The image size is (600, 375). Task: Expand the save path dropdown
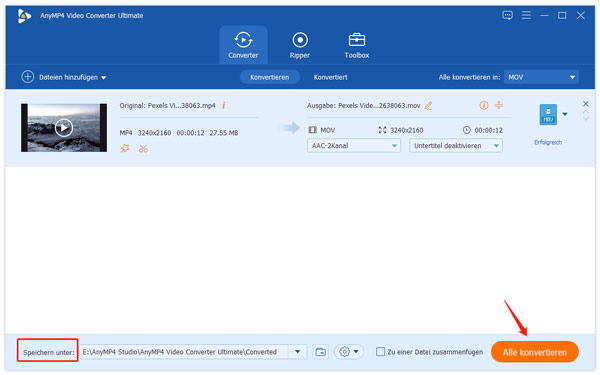point(297,352)
